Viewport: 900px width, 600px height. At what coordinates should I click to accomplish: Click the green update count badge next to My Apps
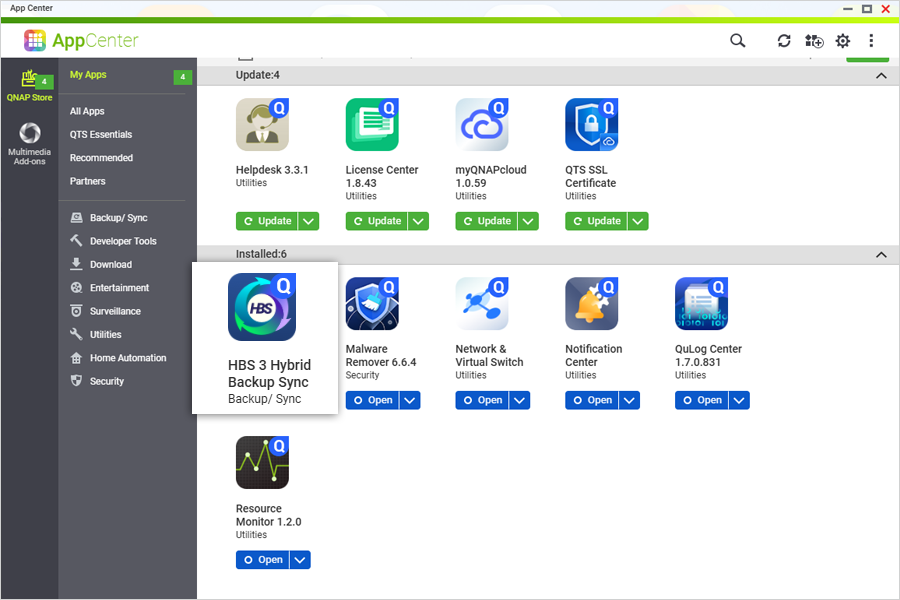pos(182,75)
